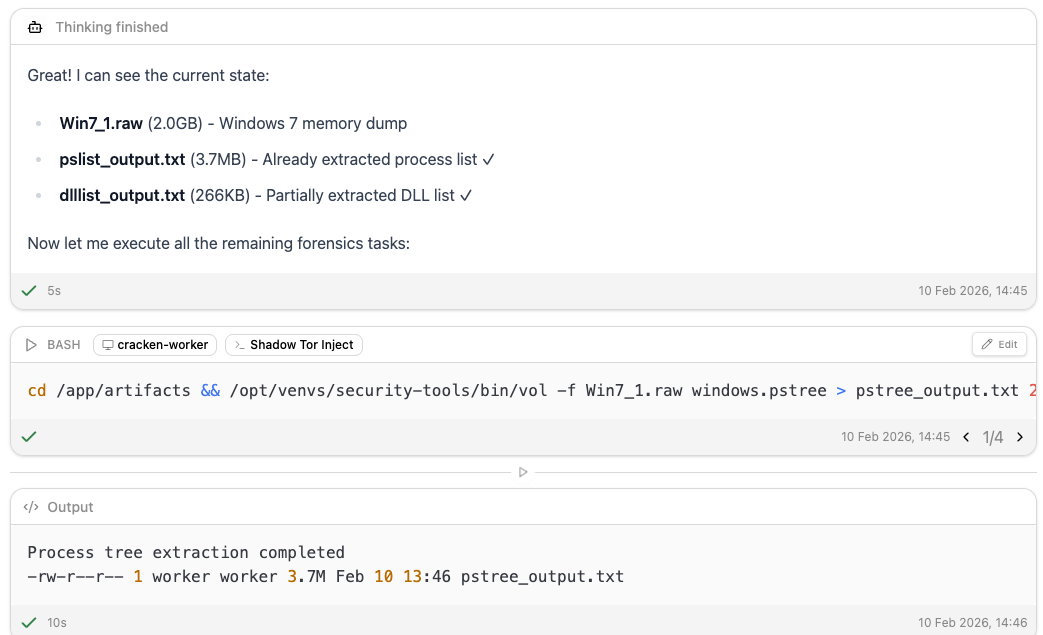Go to next command version with right chevron
The image size is (1043, 635).
click(1020, 437)
